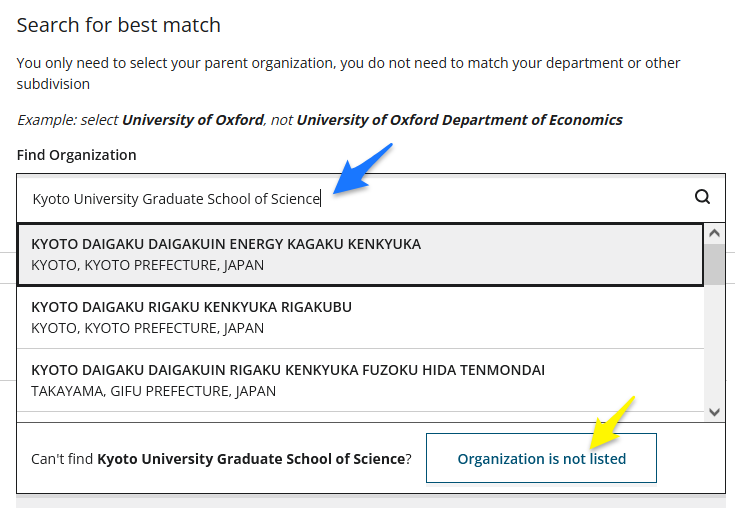Click location line under Rigaku Kenkyuka Rigakubu

click(x=147, y=328)
